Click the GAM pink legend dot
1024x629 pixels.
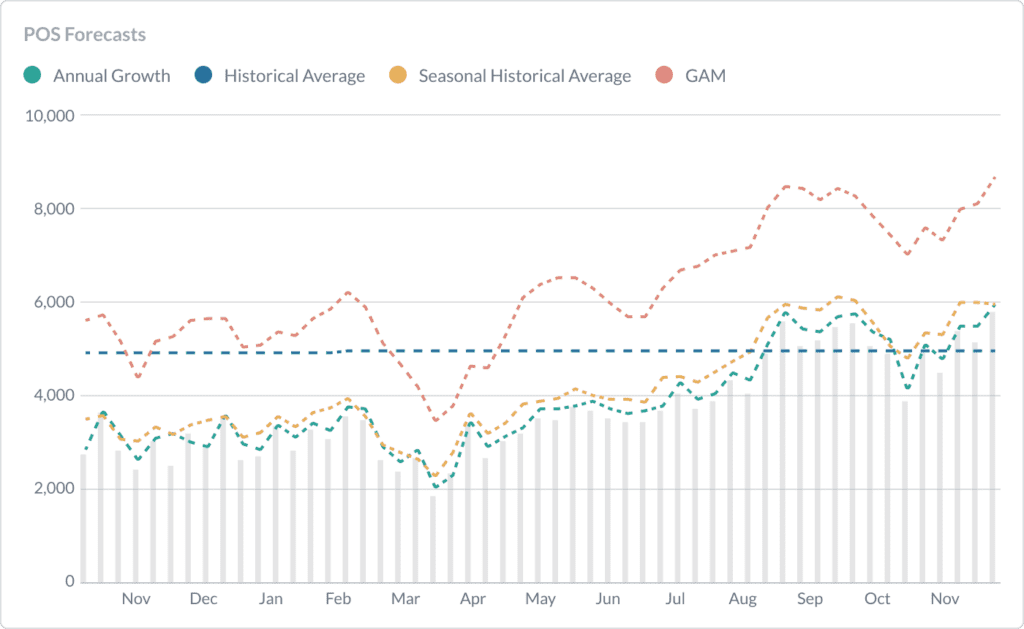tap(664, 76)
